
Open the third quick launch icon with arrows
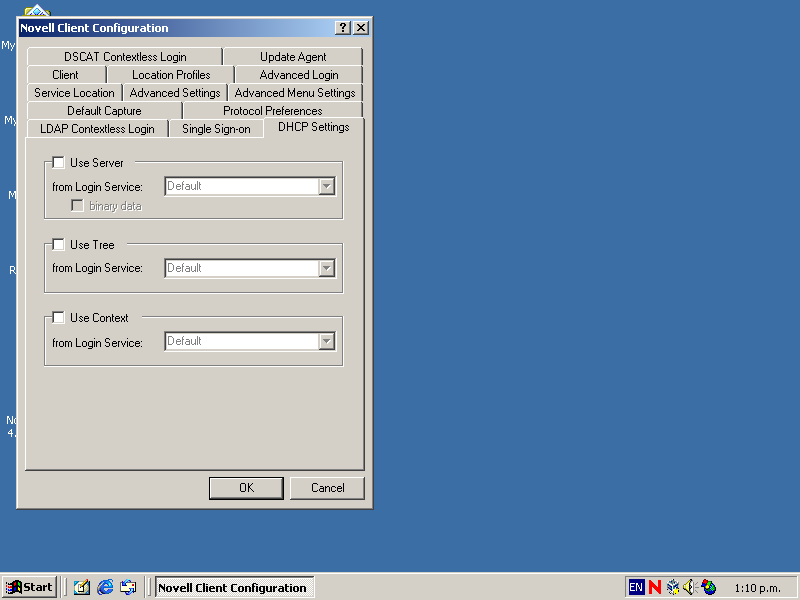click(x=128, y=587)
